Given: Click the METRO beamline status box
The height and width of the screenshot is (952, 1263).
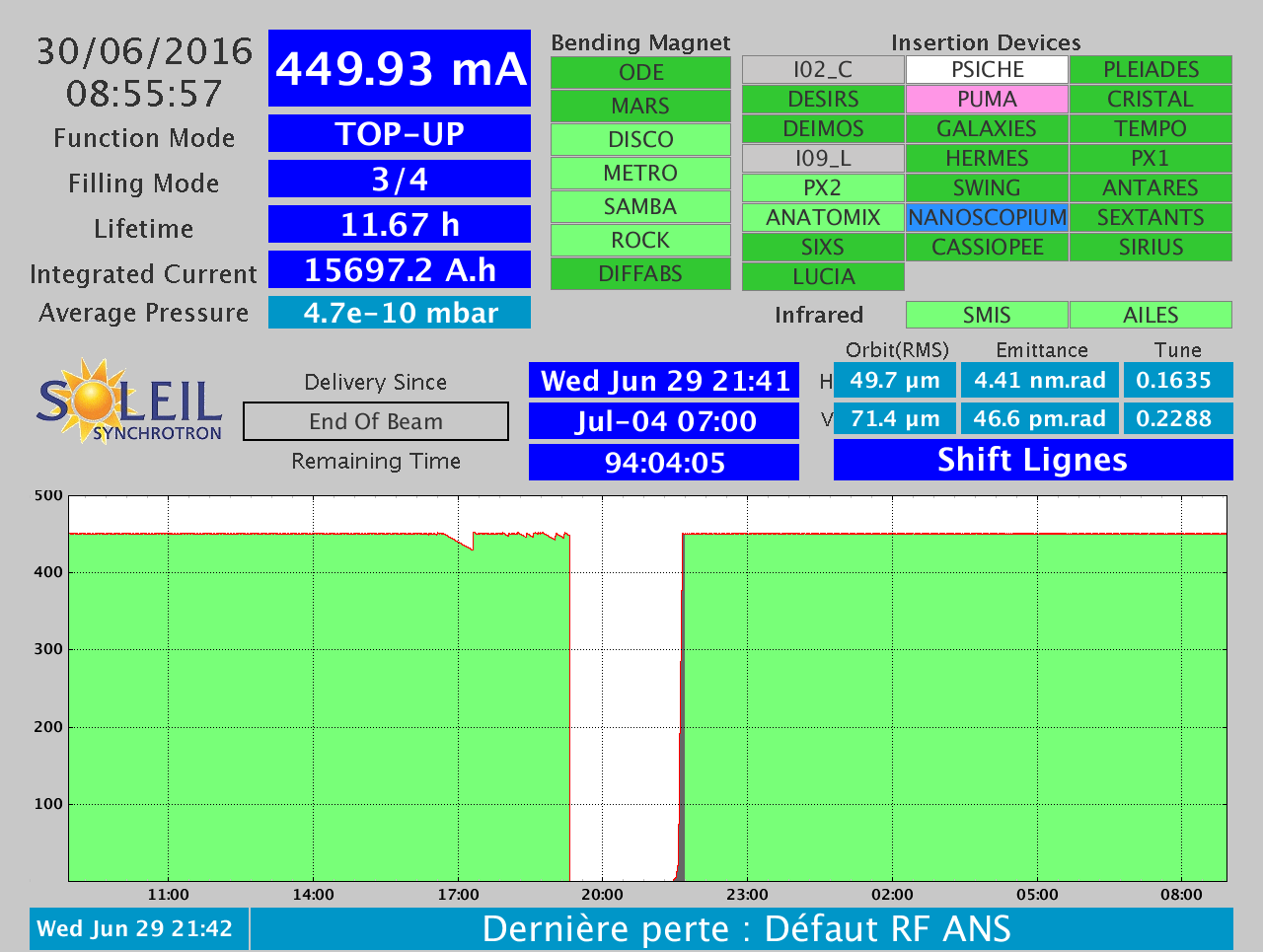Looking at the screenshot, I should 640,173.
